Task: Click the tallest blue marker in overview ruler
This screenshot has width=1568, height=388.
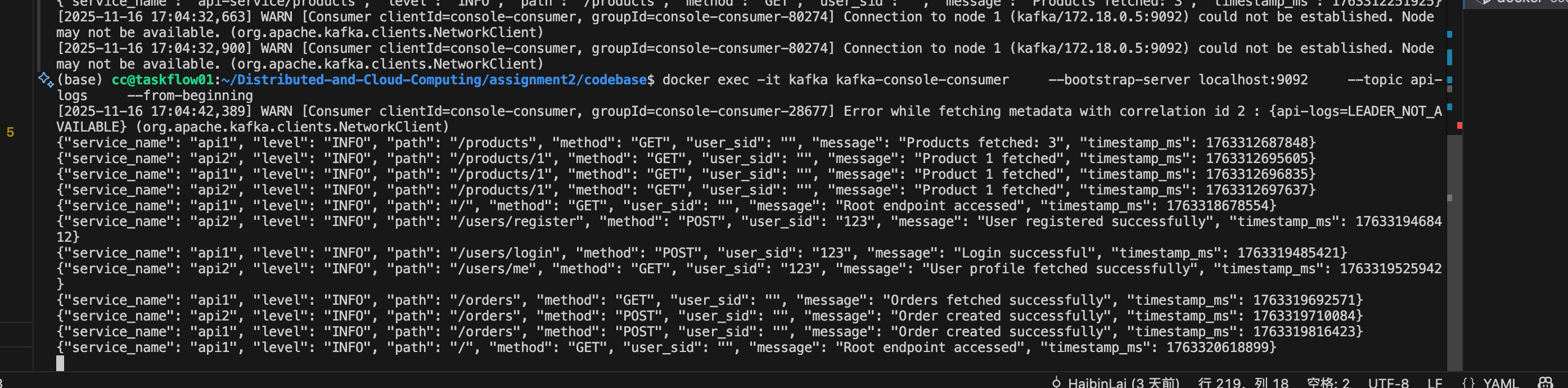Action: (x=1449, y=57)
